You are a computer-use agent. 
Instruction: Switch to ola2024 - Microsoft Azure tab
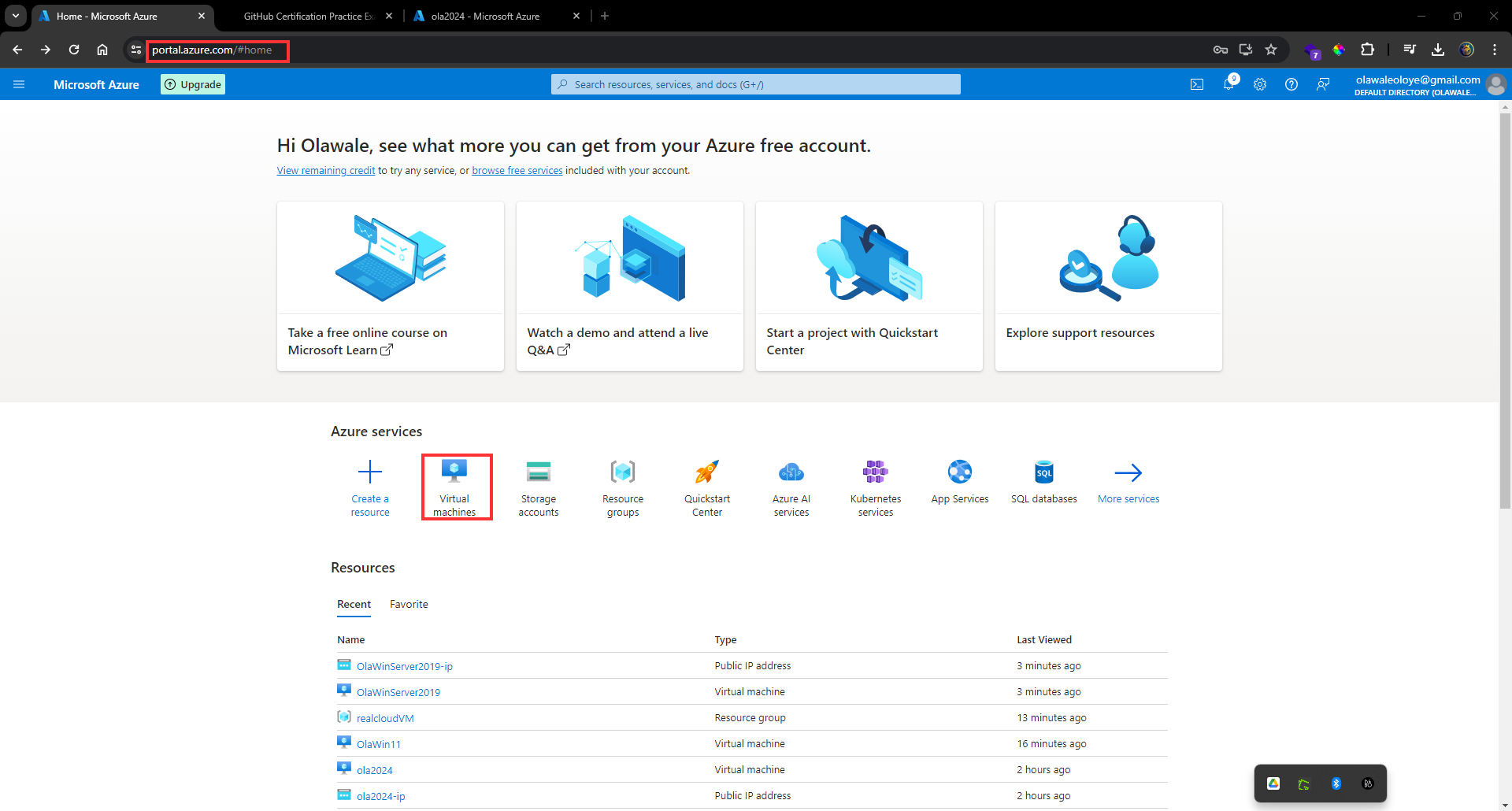coord(496,16)
